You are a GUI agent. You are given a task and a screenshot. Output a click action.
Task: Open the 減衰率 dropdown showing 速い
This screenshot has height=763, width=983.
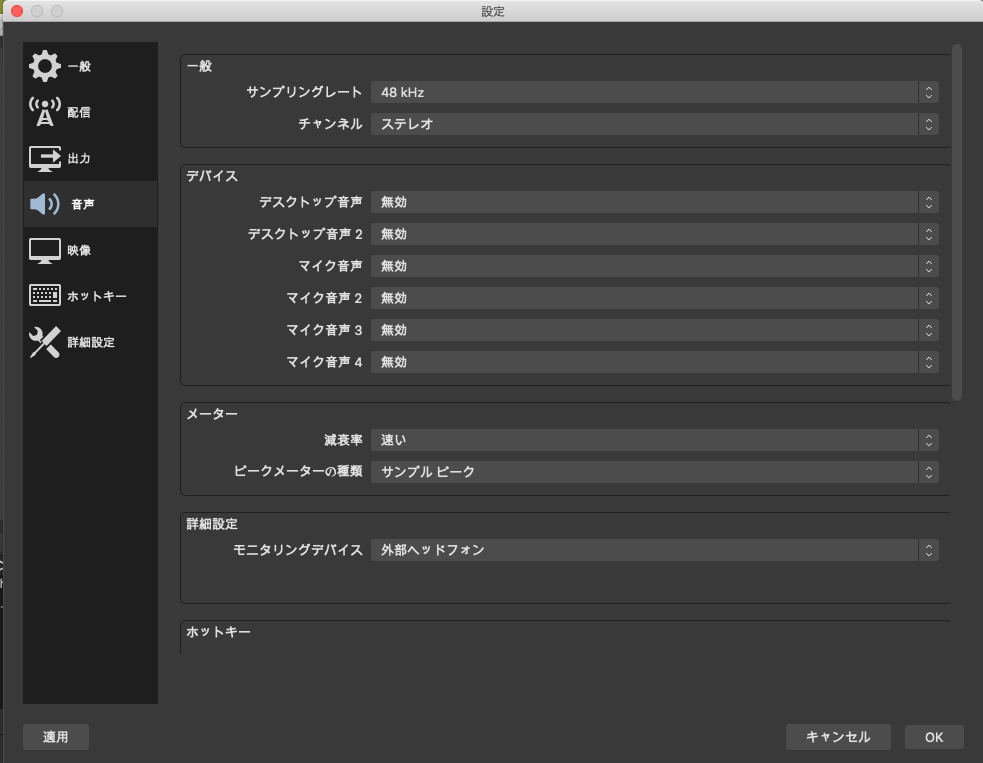pos(654,440)
